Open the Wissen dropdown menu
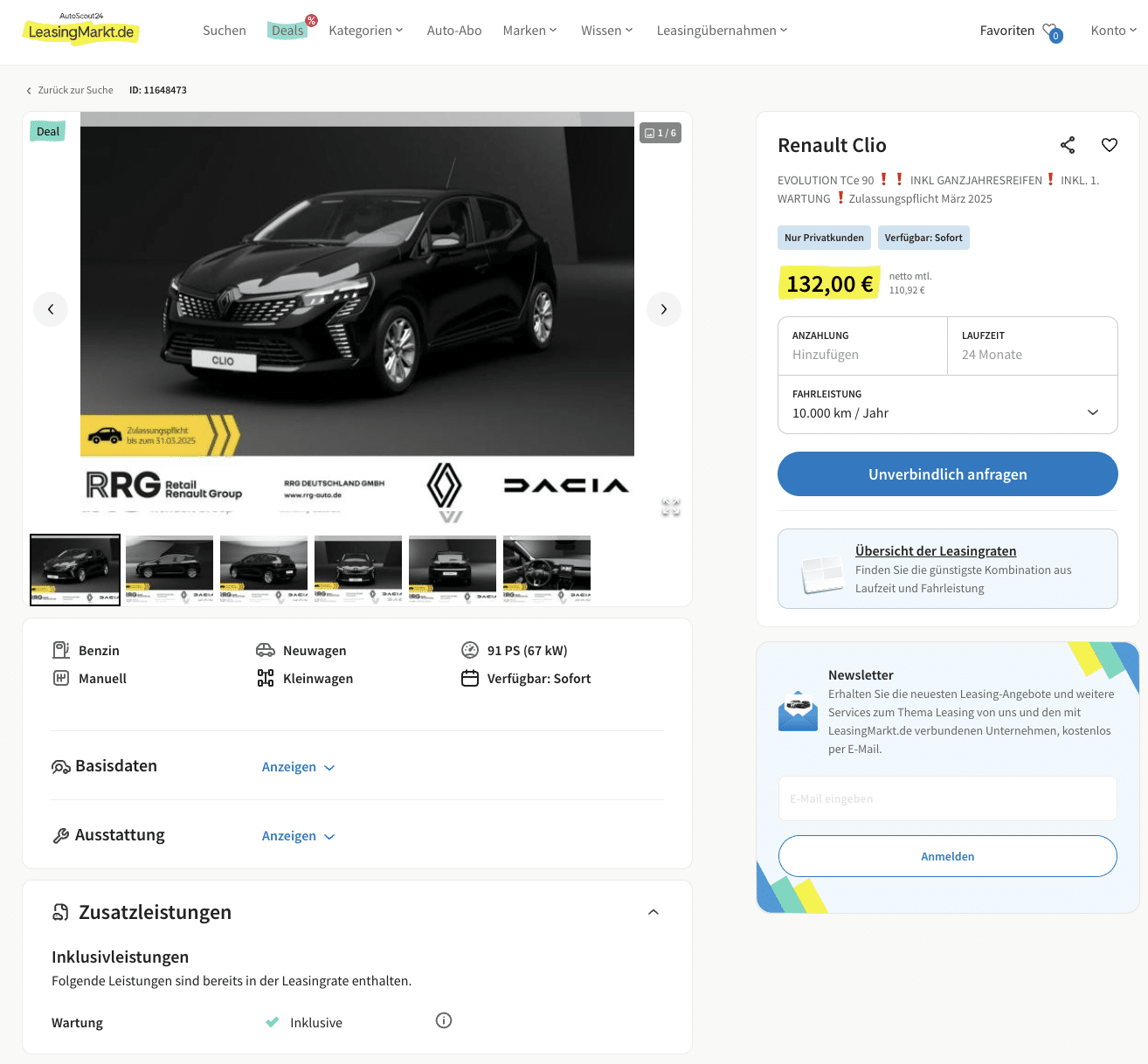The width and height of the screenshot is (1148, 1064). (607, 31)
